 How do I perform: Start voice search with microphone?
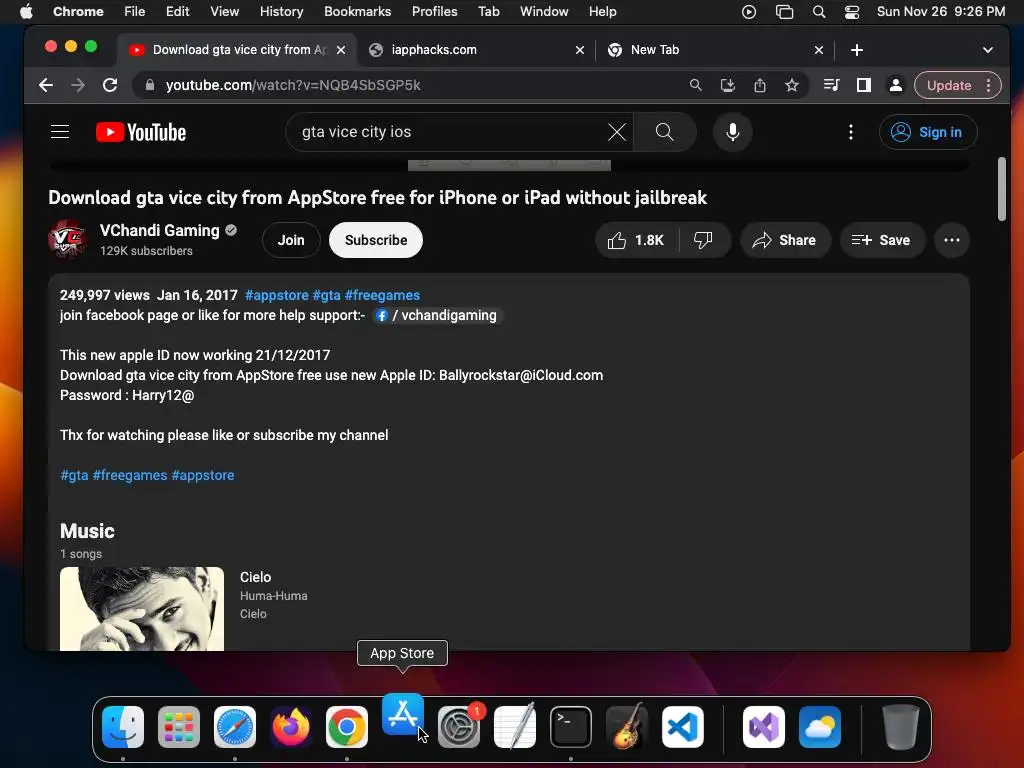click(733, 132)
